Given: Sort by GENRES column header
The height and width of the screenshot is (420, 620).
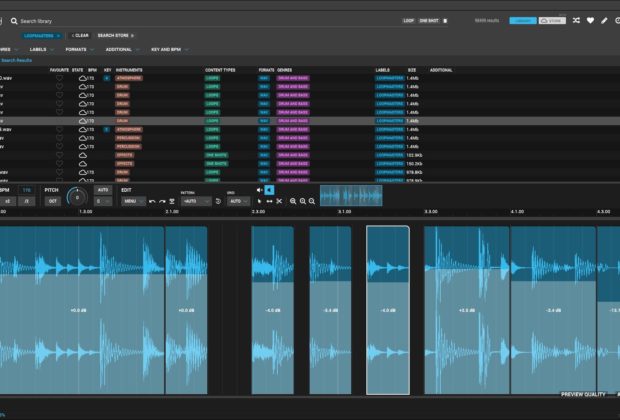Looking at the screenshot, I should coord(284,70).
